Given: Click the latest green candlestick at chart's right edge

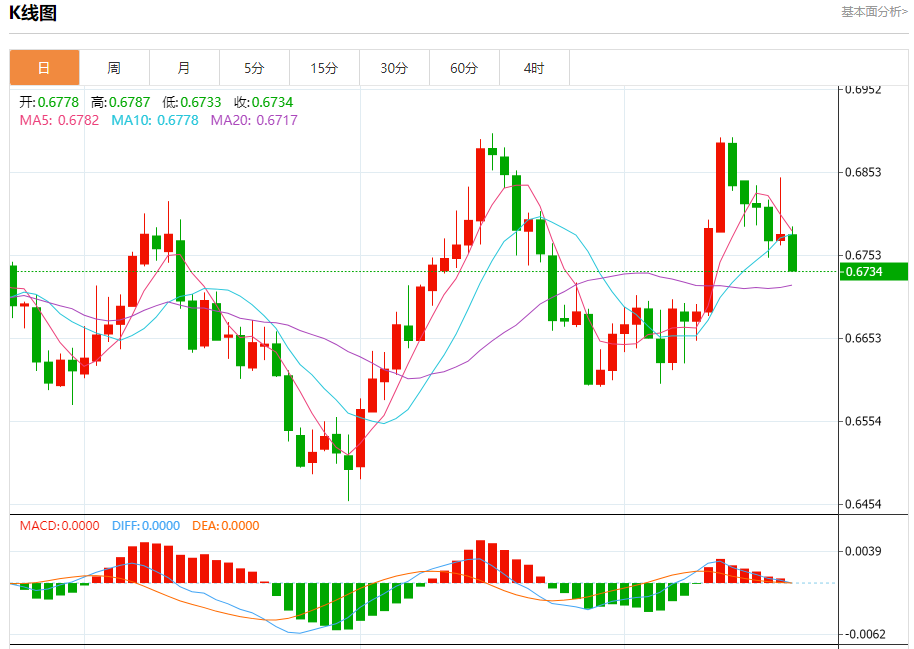Looking at the screenshot, I should click(792, 252).
